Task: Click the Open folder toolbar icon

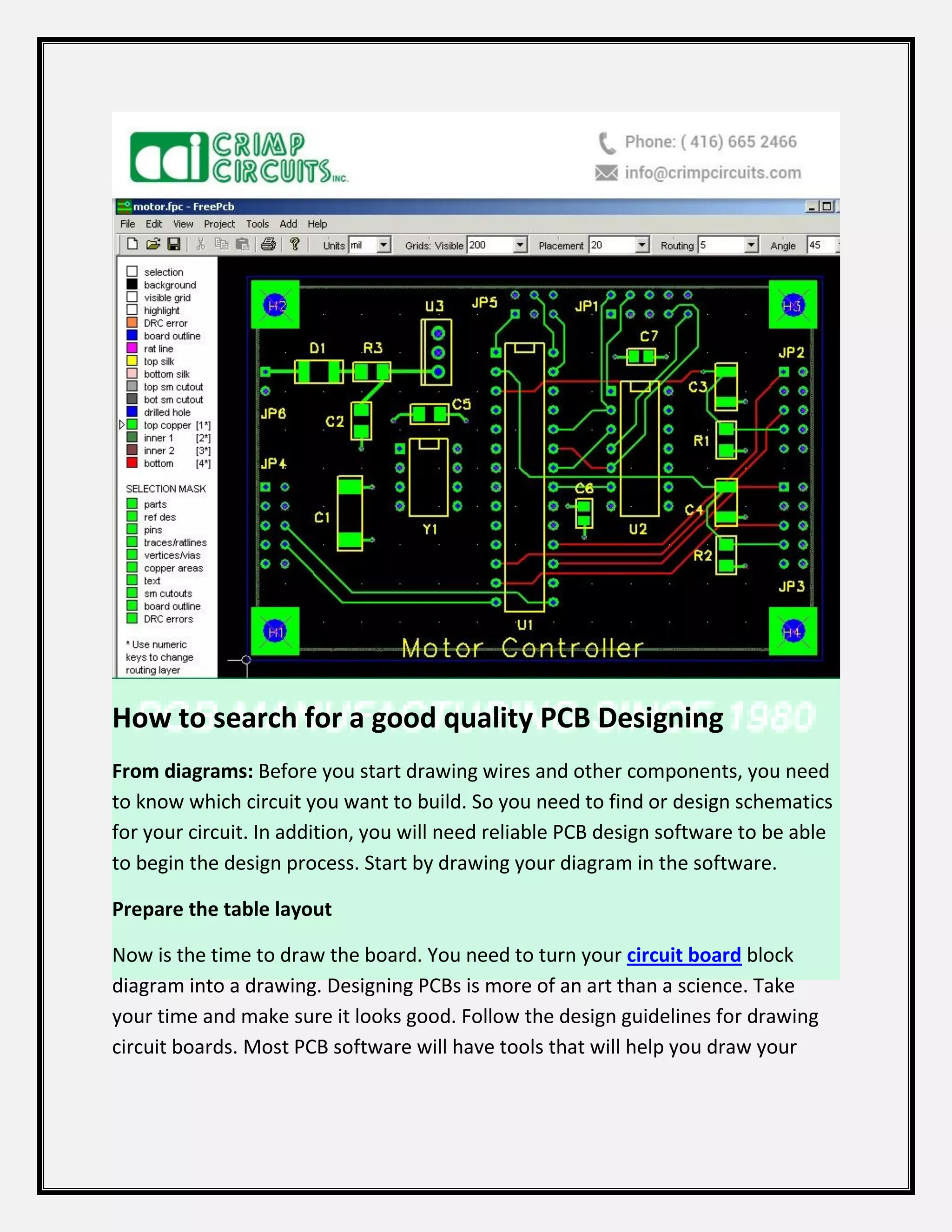Action: pos(153,244)
